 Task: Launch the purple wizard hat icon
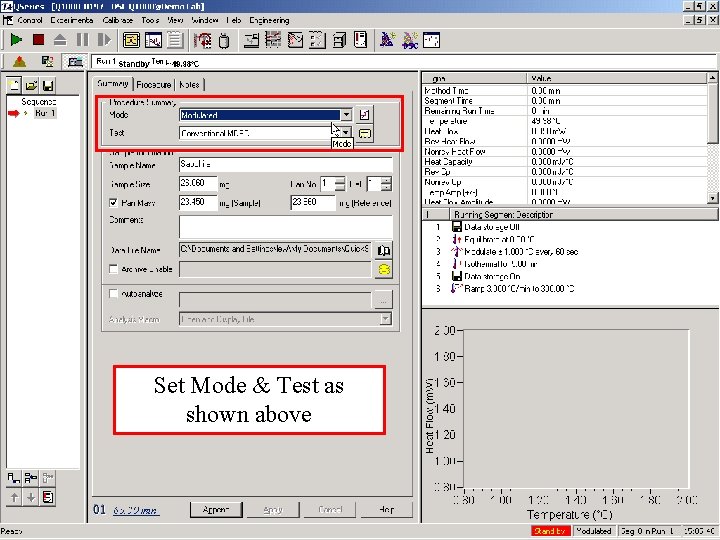[x=388, y=40]
